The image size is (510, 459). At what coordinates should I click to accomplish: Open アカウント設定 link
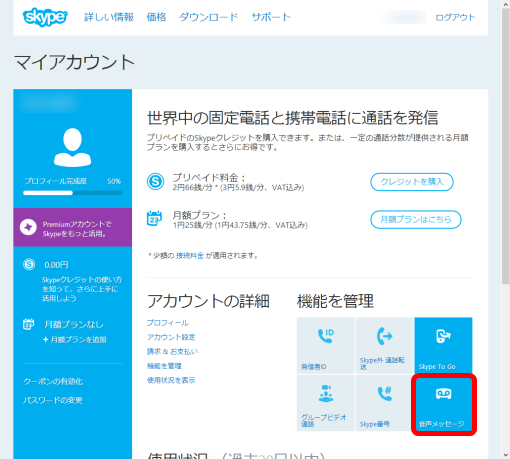(171, 337)
